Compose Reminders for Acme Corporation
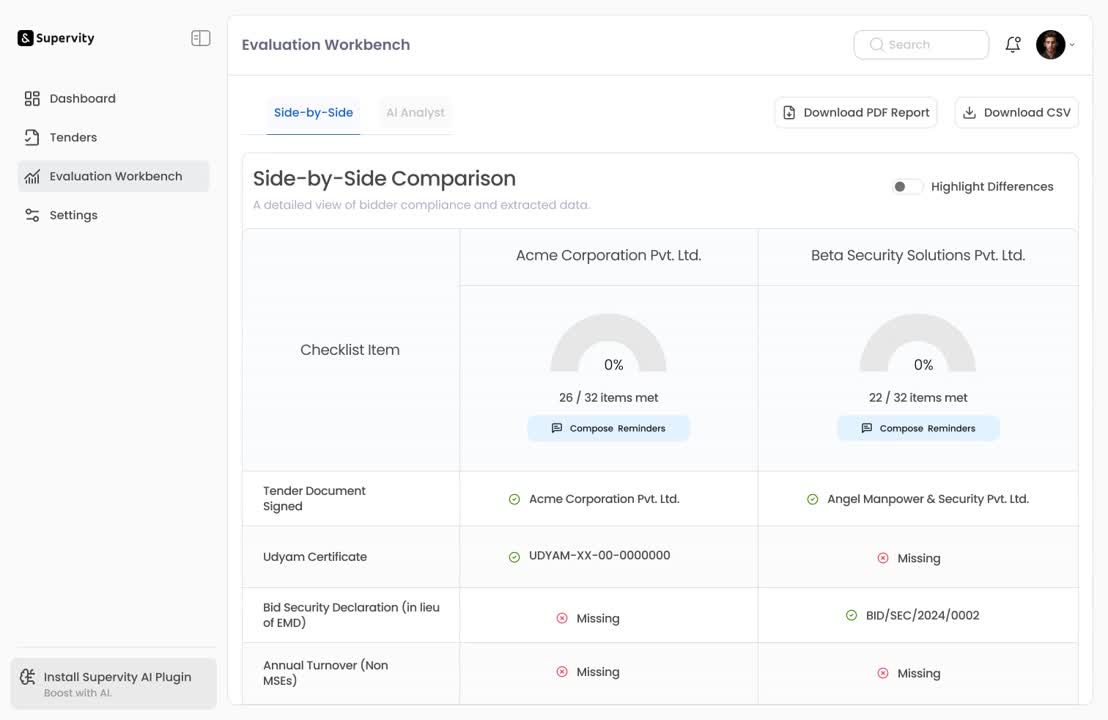1108x720 pixels. (608, 428)
